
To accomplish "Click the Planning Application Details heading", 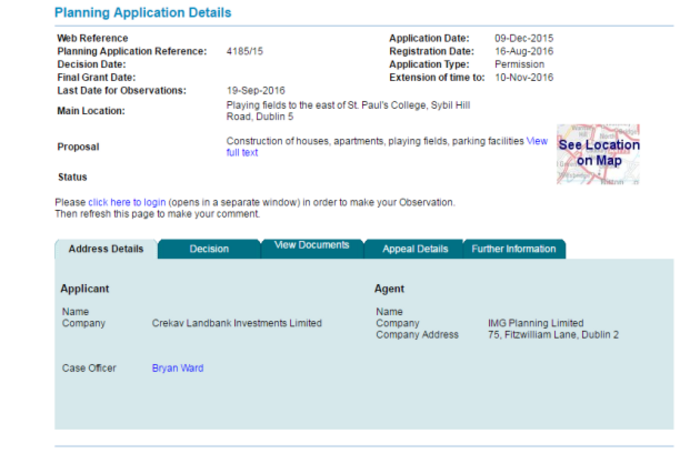I will (143, 12).
